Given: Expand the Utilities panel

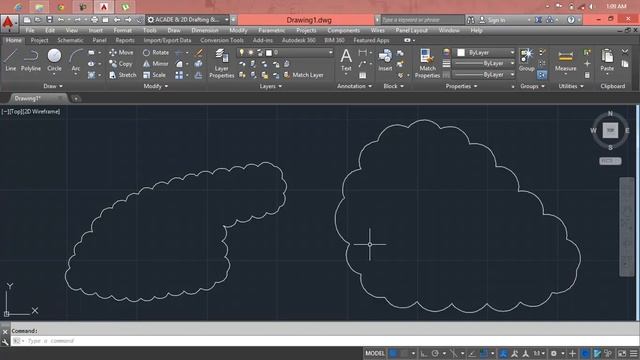Looking at the screenshot, I should click(x=571, y=86).
